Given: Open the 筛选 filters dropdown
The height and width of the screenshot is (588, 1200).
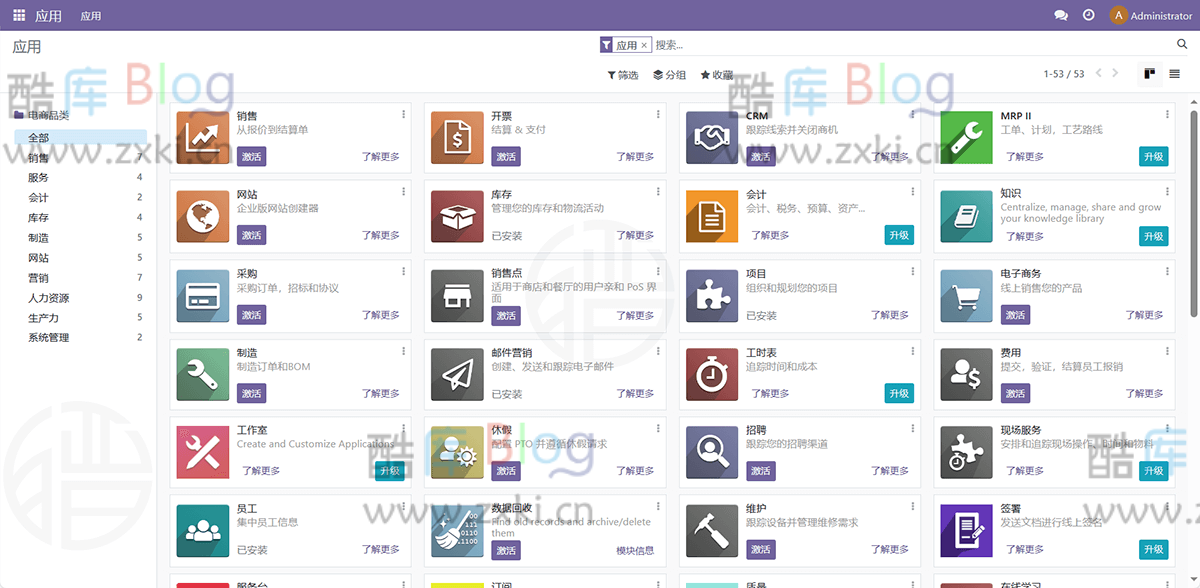Looking at the screenshot, I should [622, 73].
